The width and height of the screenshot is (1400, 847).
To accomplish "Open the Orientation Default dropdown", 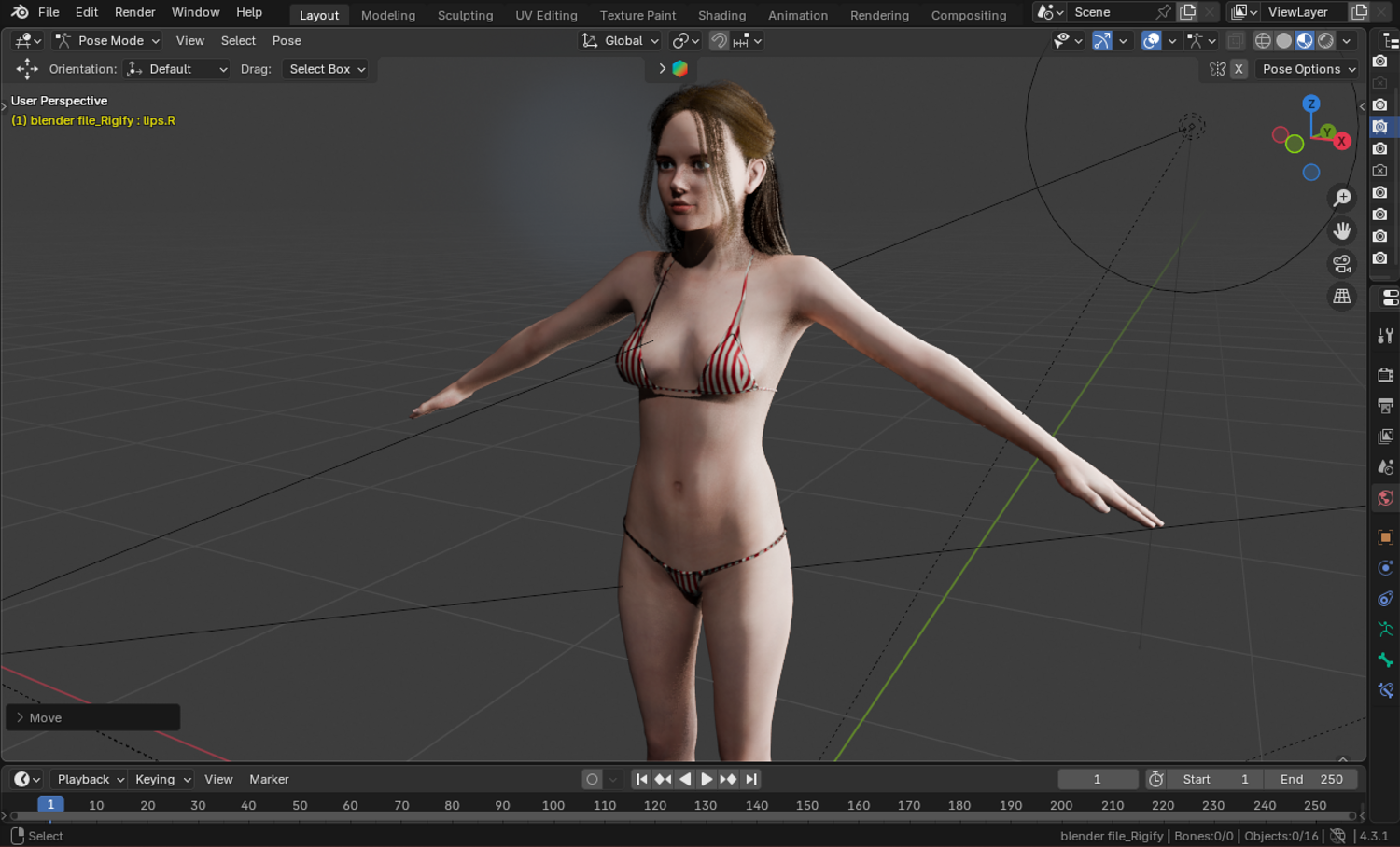I will pos(176,69).
